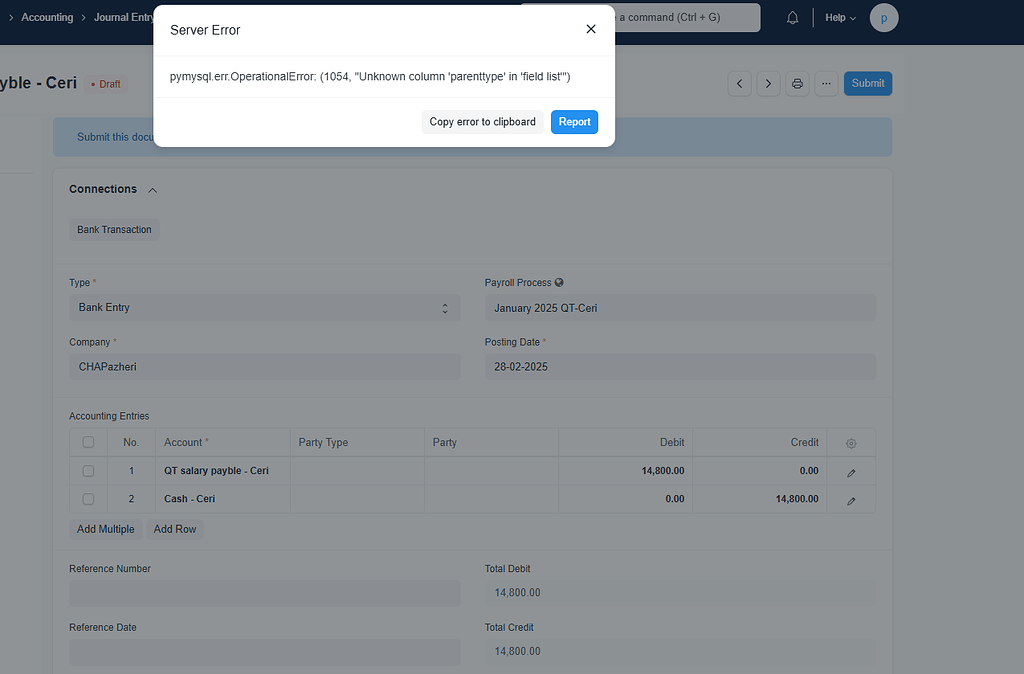Click the Debit column header
The image size is (1024, 674).
[x=625, y=442]
